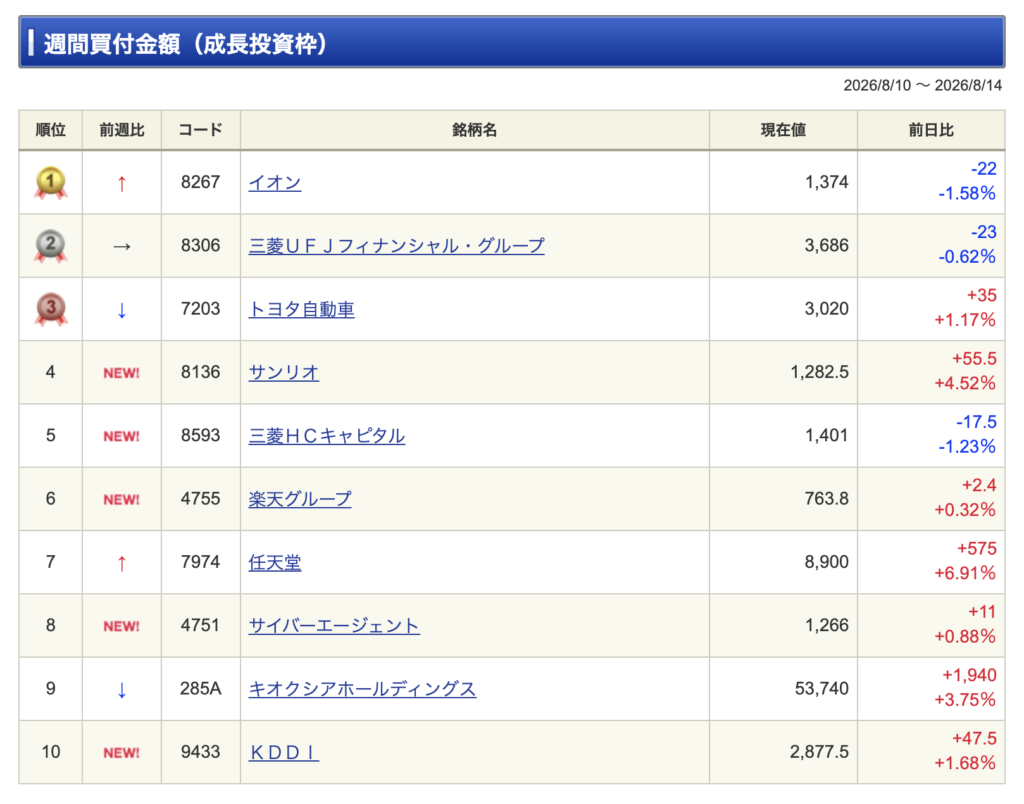Click the current price 1,401

(x=826, y=436)
